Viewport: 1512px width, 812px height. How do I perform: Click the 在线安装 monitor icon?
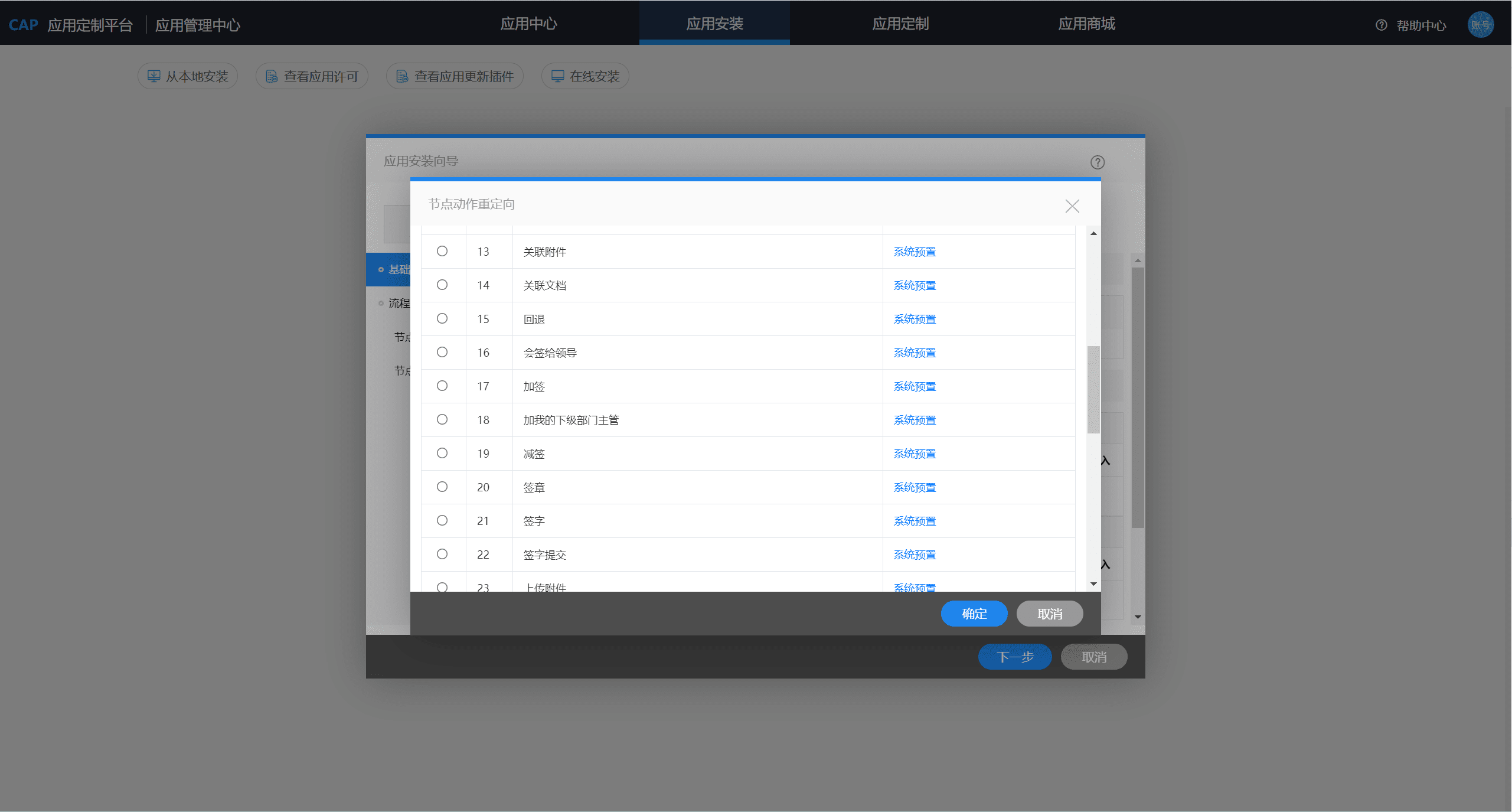click(558, 76)
